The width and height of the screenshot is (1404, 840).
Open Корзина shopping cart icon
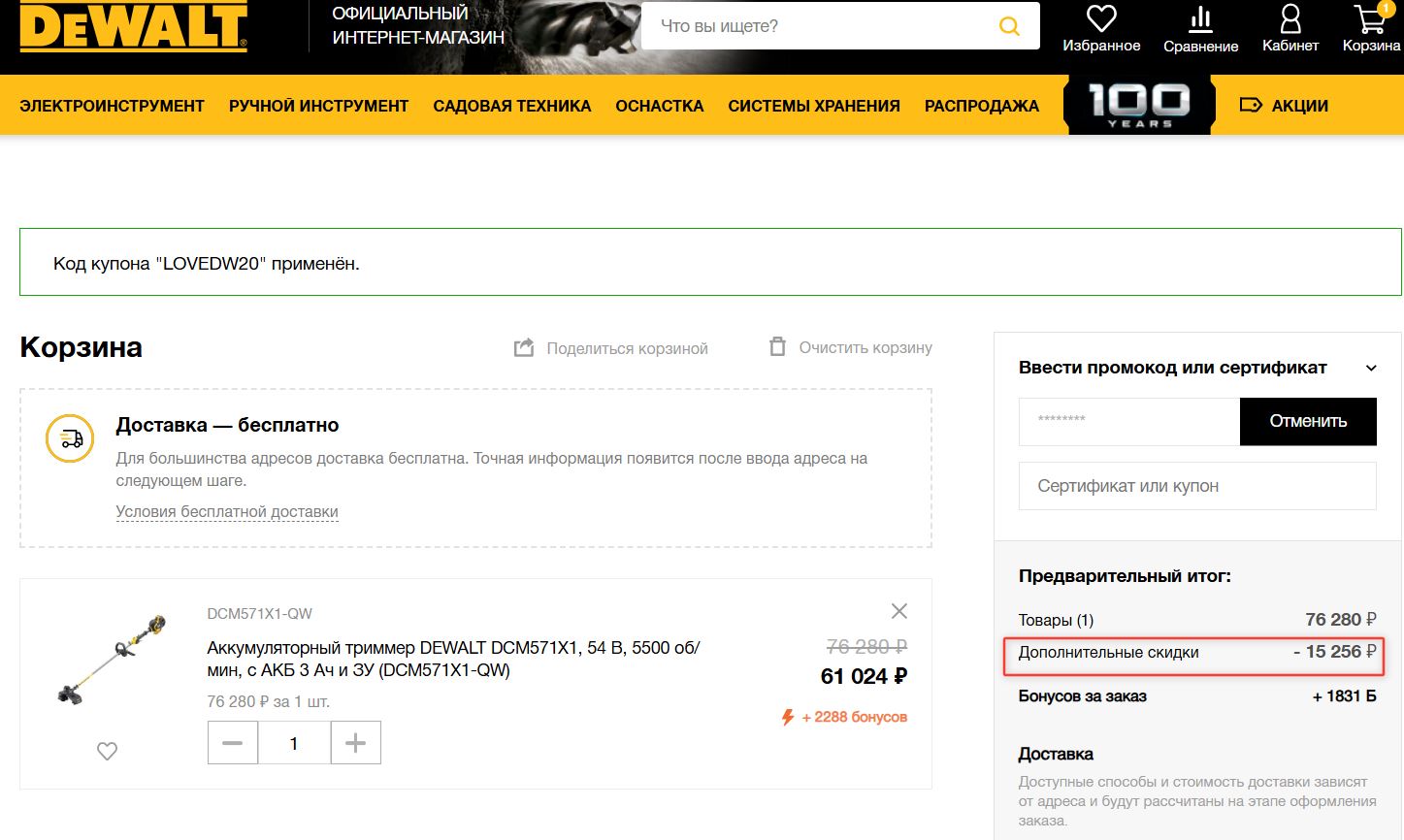[1370, 19]
